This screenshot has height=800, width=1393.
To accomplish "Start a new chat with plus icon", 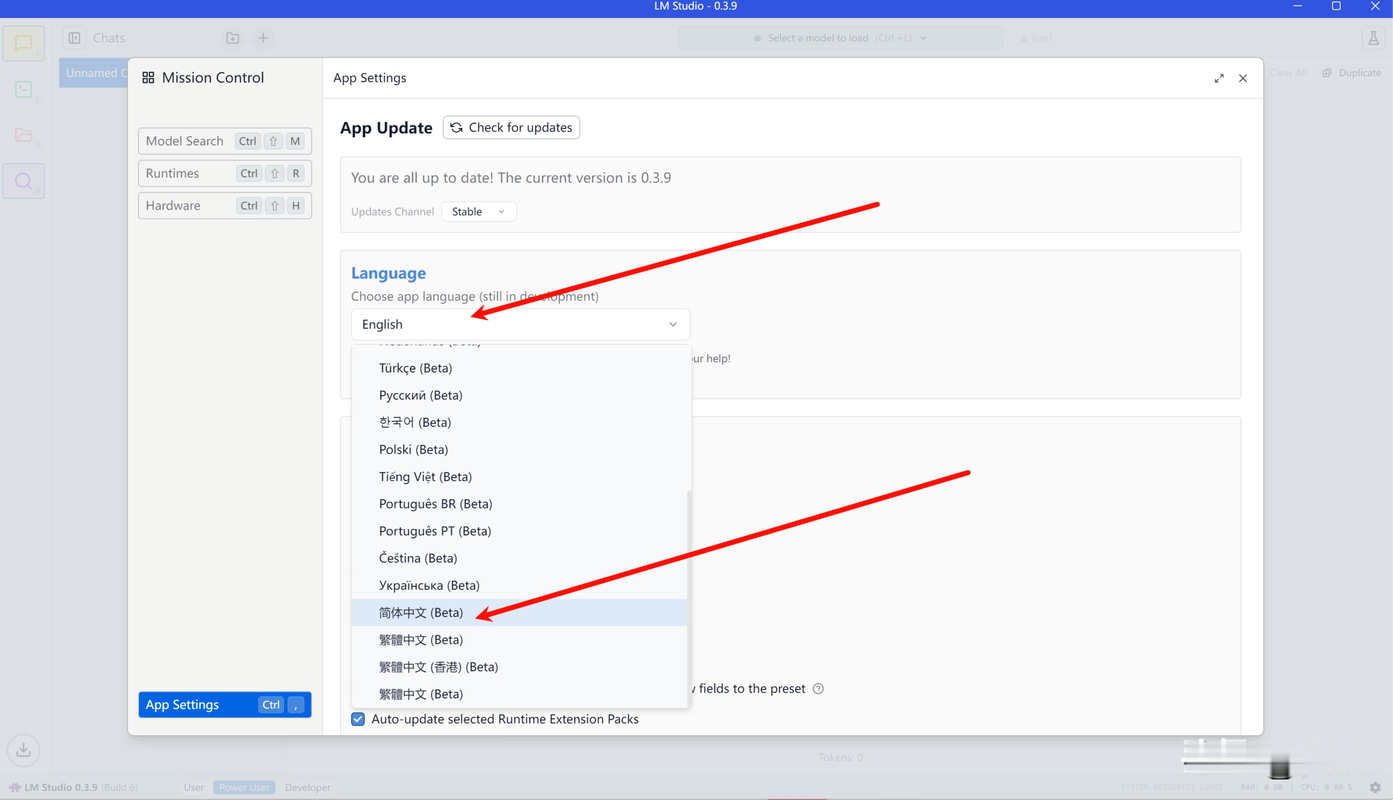I will click(263, 38).
